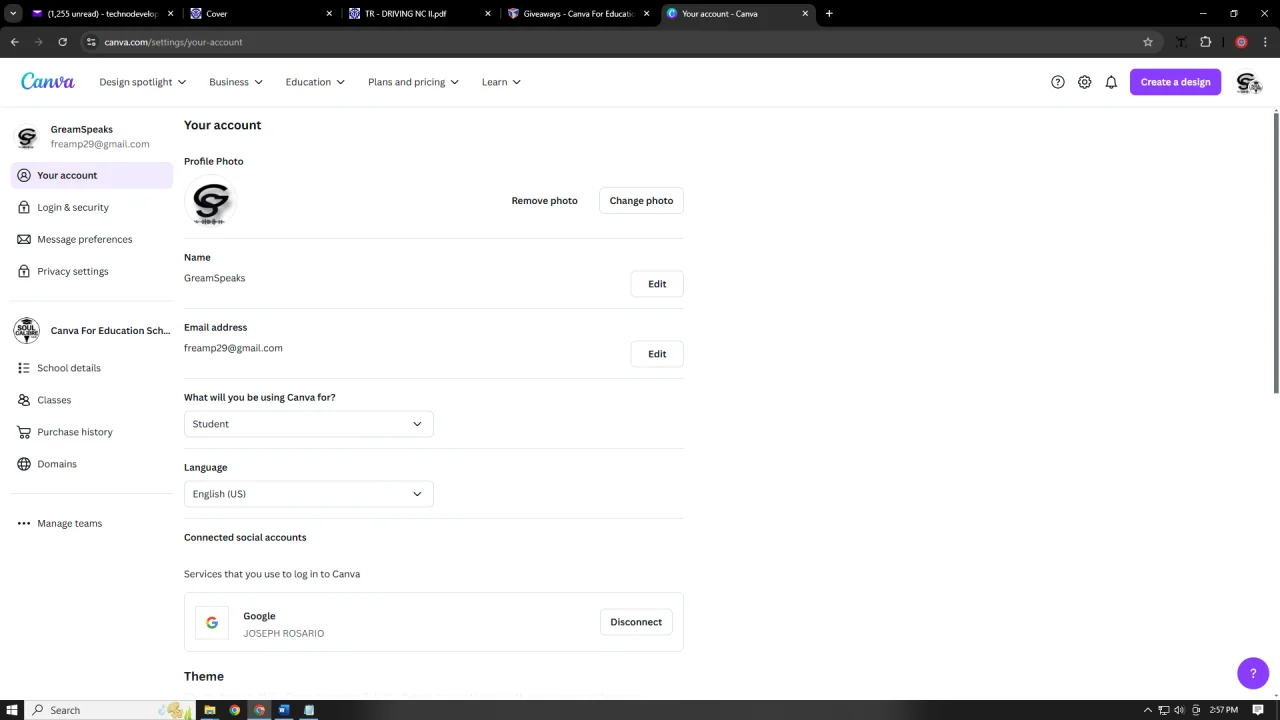Open the account avatar menu in the header
The height and width of the screenshot is (720, 1280).
[x=1247, y=82]
